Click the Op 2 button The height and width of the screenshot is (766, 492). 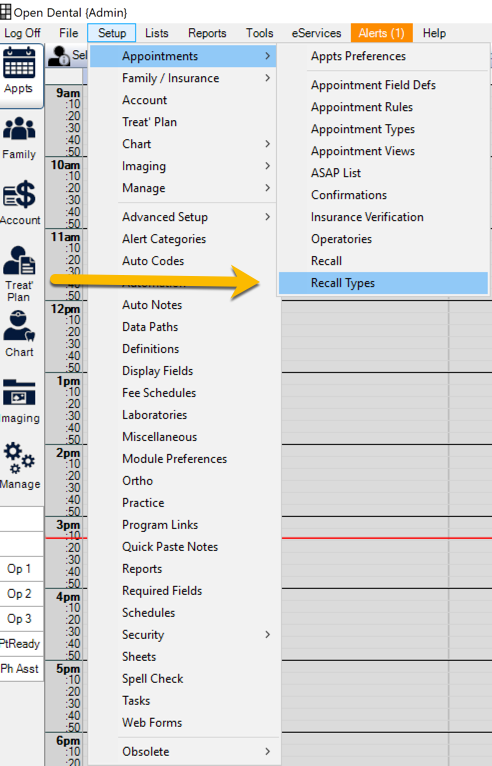click(21, 594)
